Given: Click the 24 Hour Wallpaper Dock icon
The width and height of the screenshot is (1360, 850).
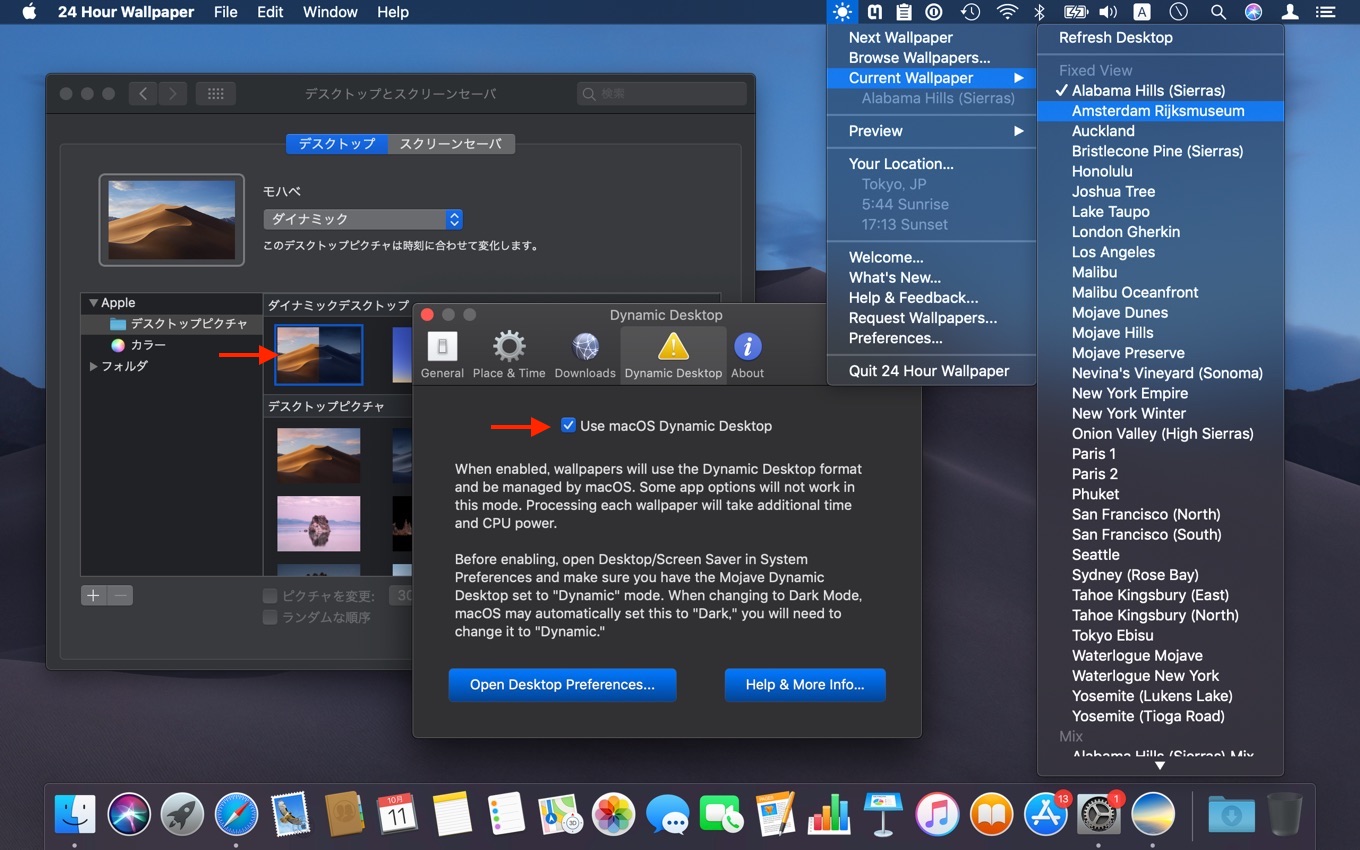Looking at the screenshot, I should click(1153, 815).
